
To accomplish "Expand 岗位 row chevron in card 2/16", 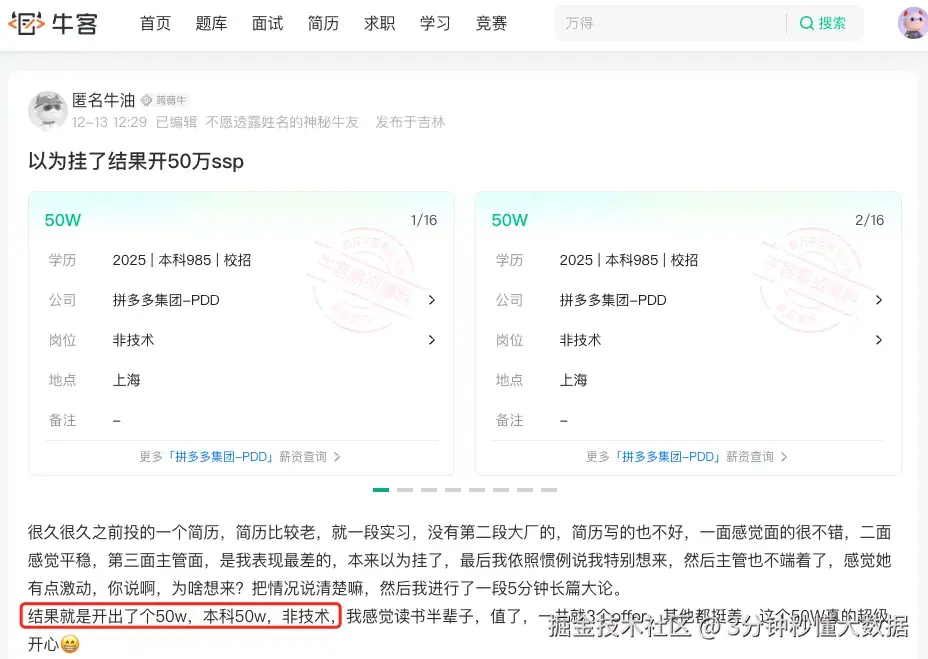I will coord(878,340).
